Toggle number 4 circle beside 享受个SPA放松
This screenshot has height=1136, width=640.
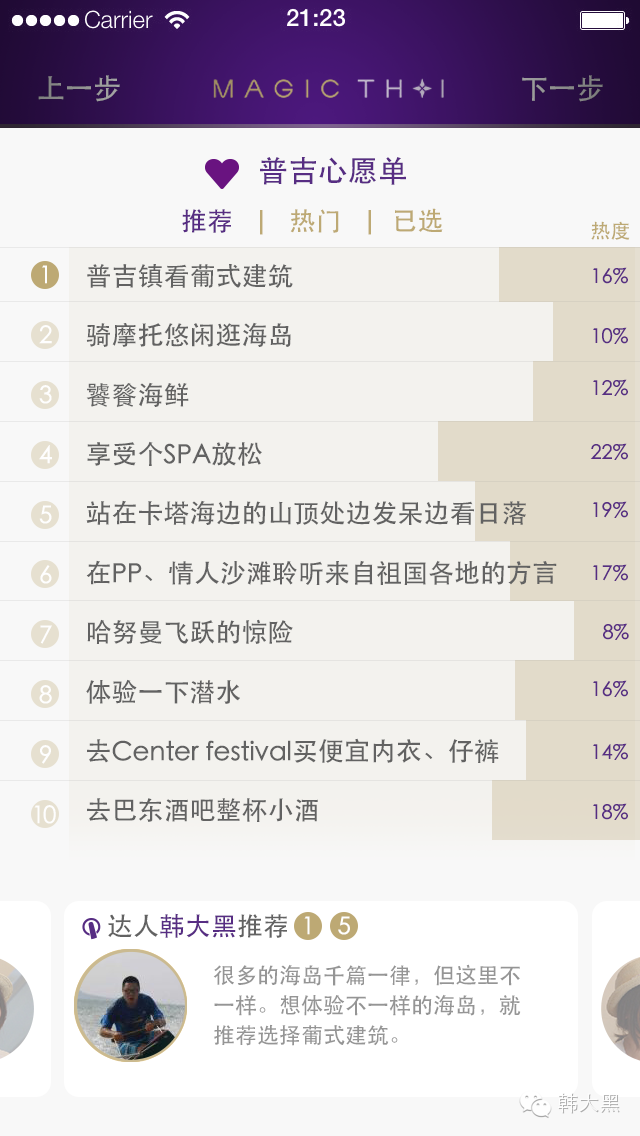click(x=45, y=455)
